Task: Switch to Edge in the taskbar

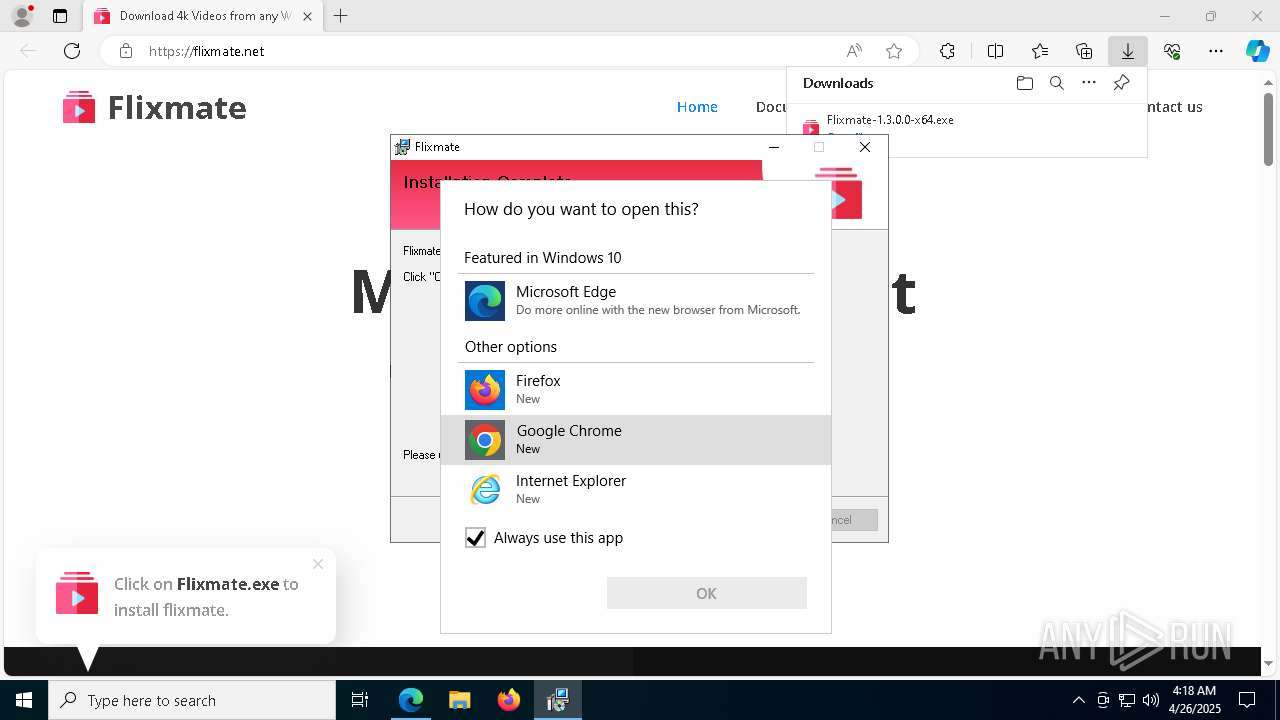Action: [411, 700]
